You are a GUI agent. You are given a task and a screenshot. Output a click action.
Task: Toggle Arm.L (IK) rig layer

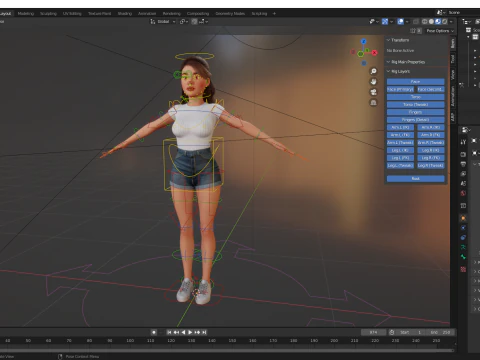coord(400,127)
